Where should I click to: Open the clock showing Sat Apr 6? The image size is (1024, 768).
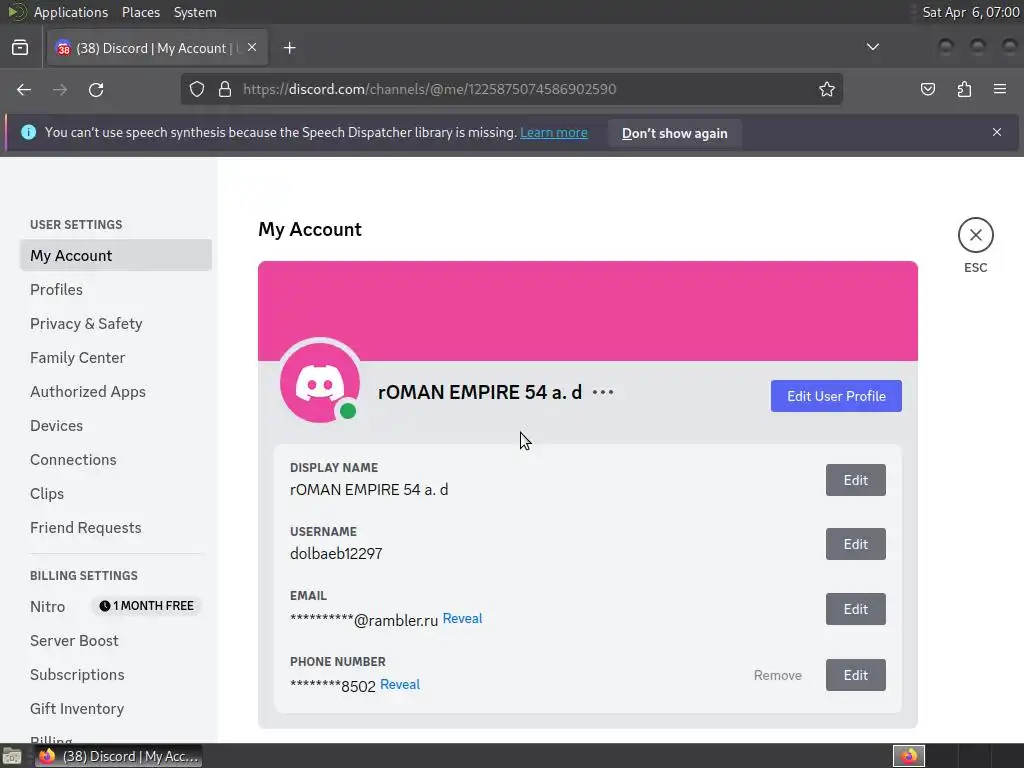[x=970, y=12]
